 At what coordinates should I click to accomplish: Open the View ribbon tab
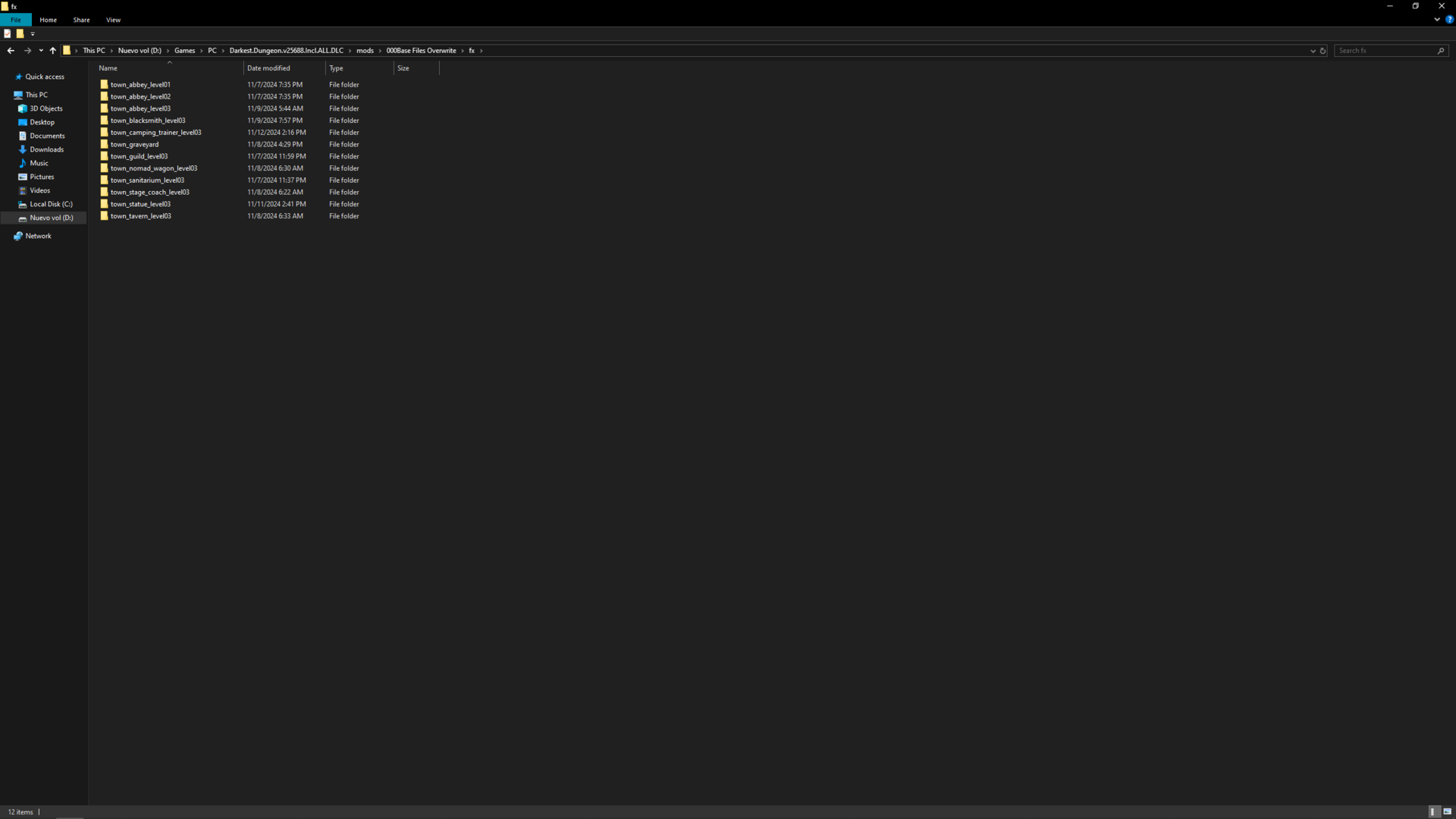113,20
